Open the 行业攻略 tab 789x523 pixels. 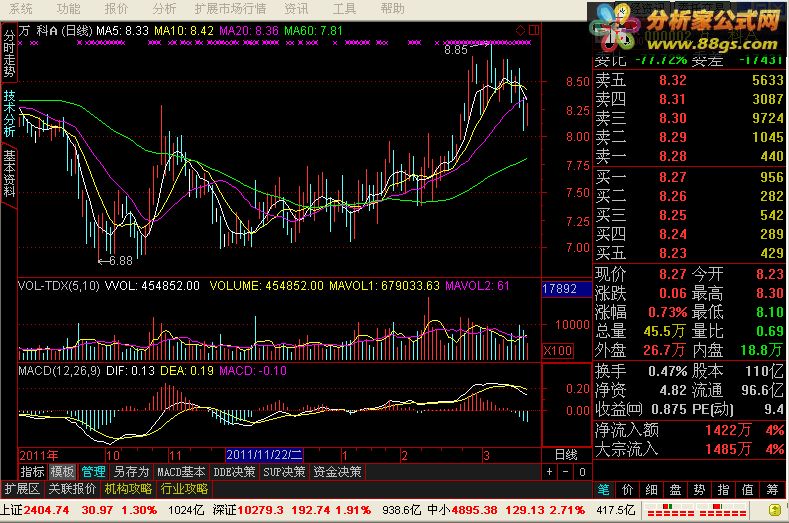tap(184, 489)
